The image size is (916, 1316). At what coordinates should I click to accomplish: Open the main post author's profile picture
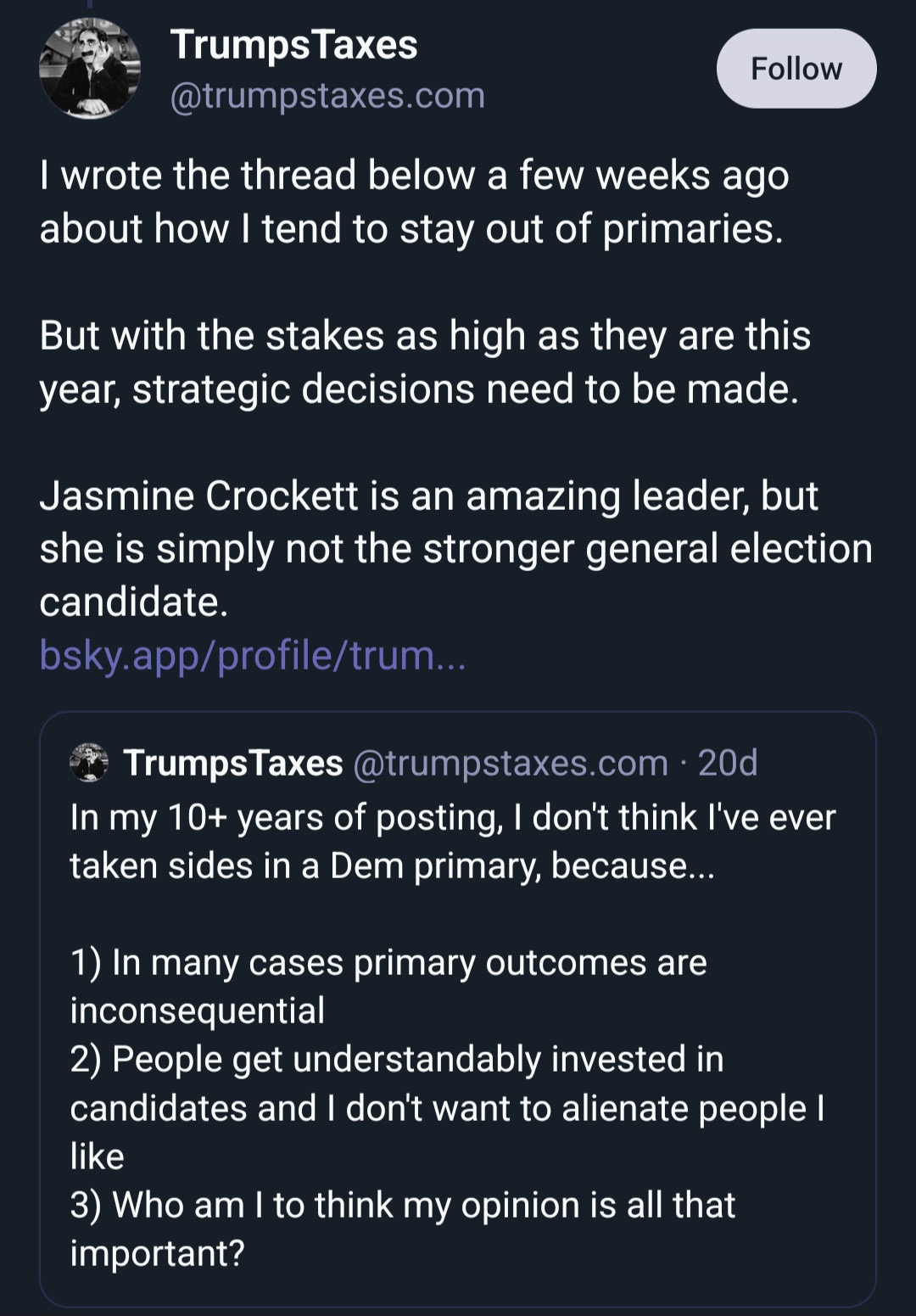(x=89, y=69)
